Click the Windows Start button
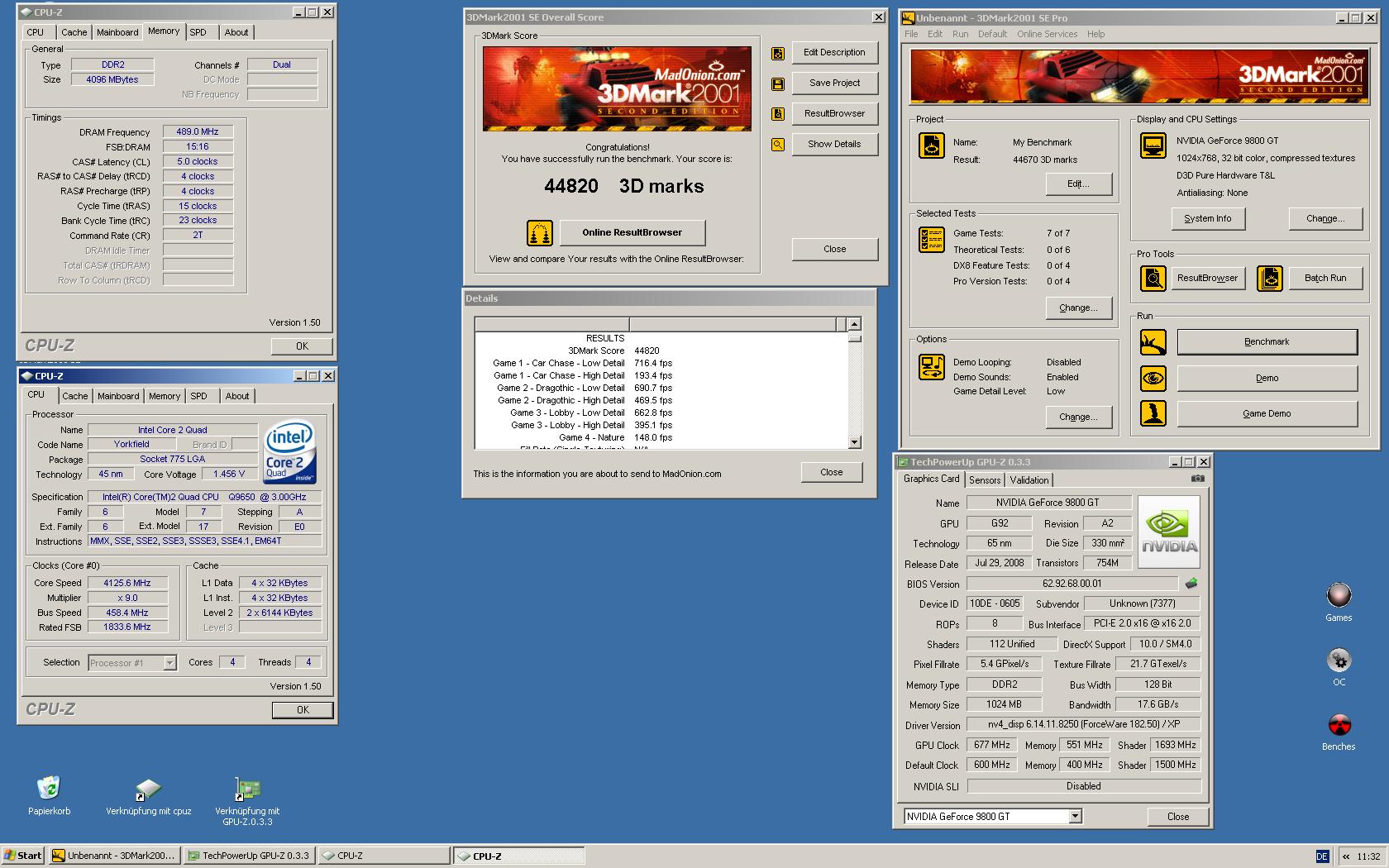The height and width of the screenshot is (868, 1389). click(x=23, y=856)
